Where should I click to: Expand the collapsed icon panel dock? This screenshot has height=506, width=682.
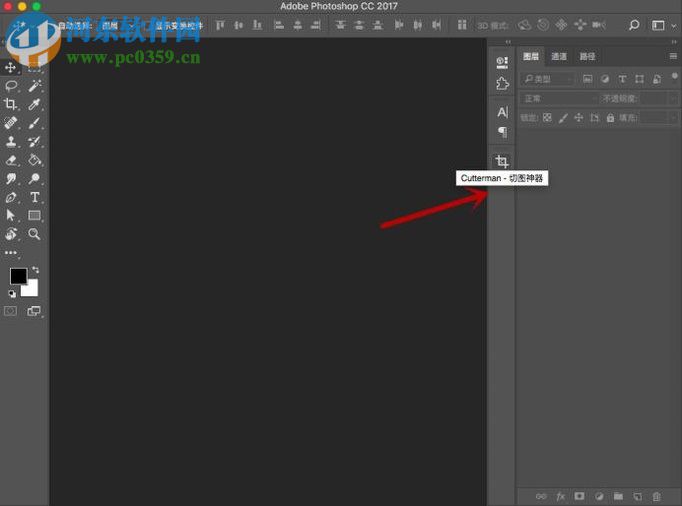(508, 42)
